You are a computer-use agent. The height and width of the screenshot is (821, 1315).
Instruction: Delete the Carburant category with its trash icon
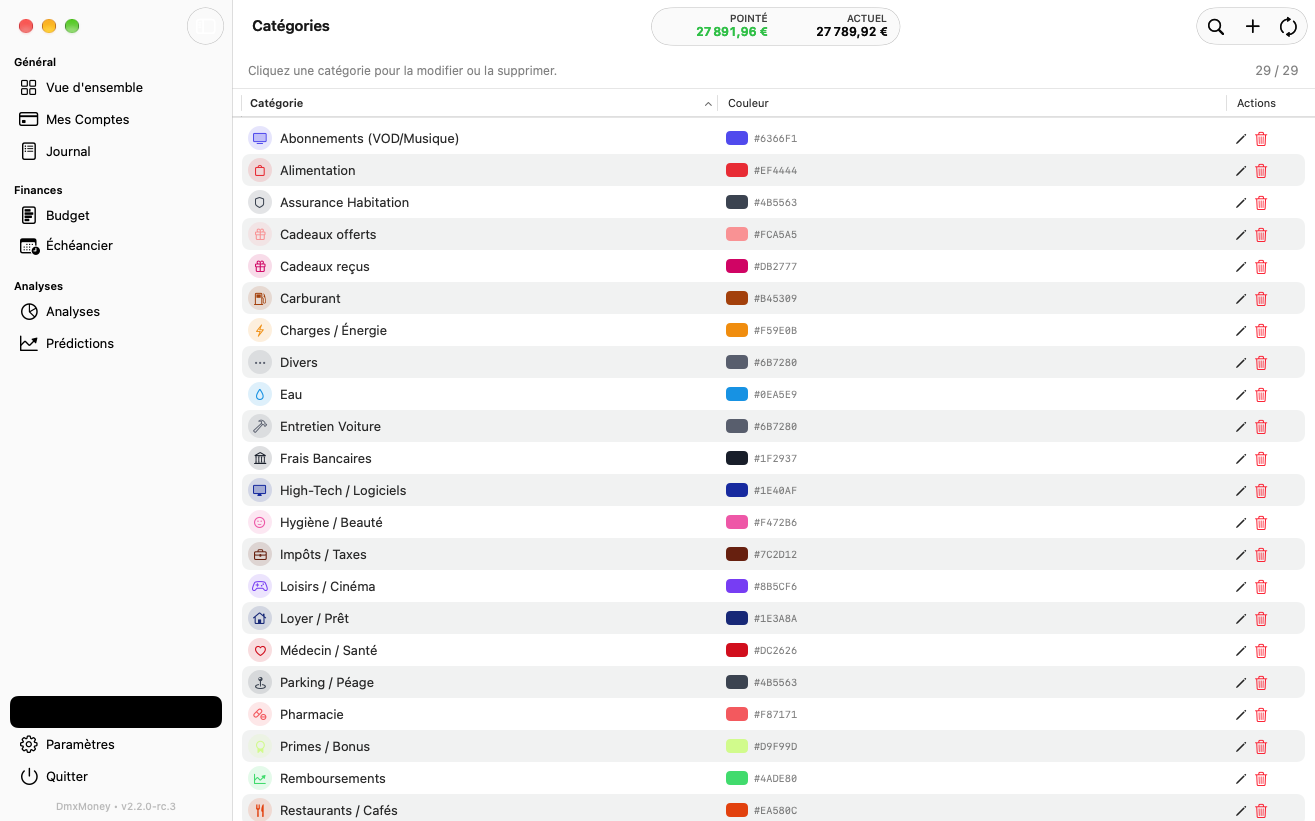tap(1261, 299)
